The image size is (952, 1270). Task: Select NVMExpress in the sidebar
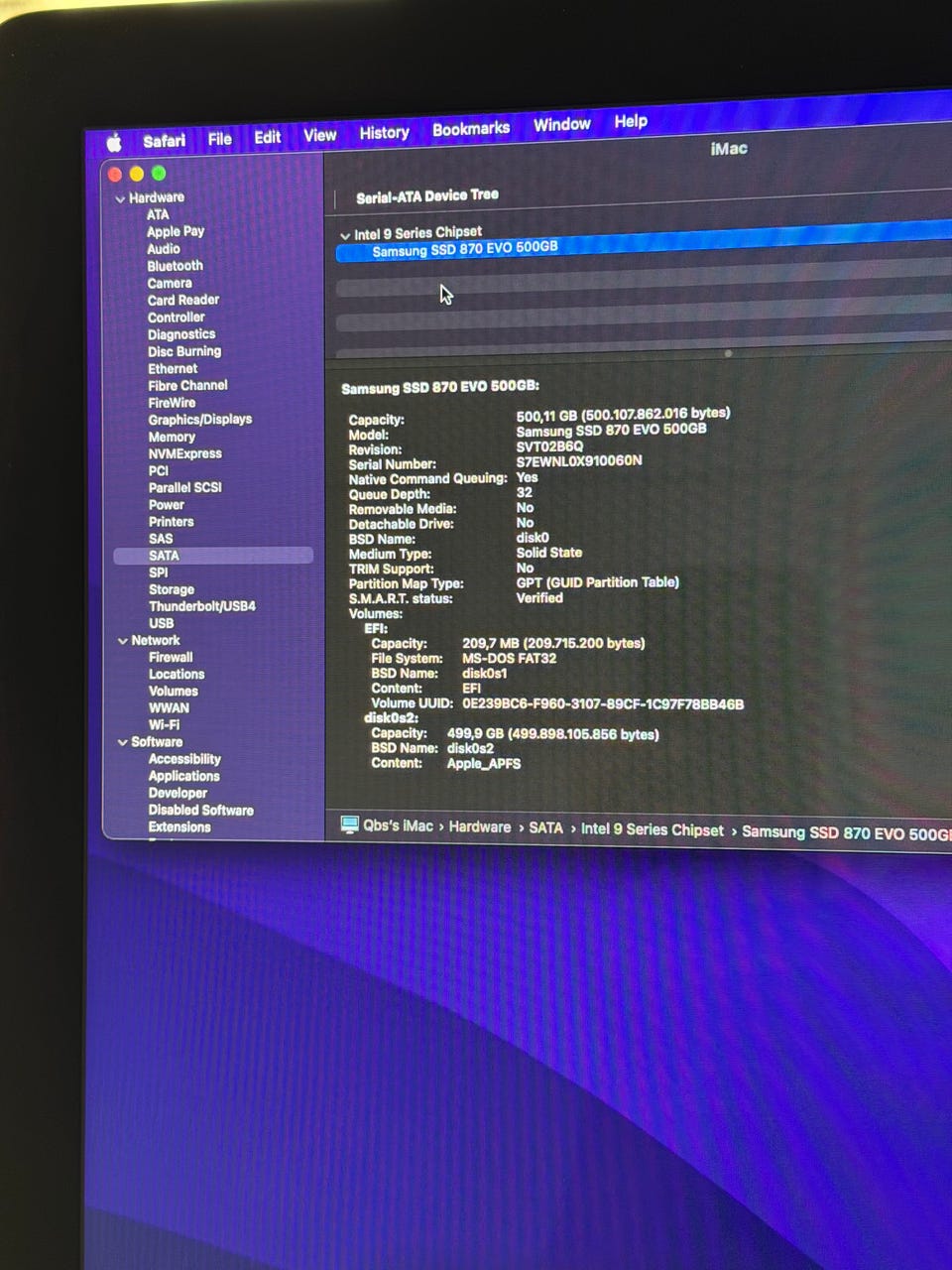point(185,453)
